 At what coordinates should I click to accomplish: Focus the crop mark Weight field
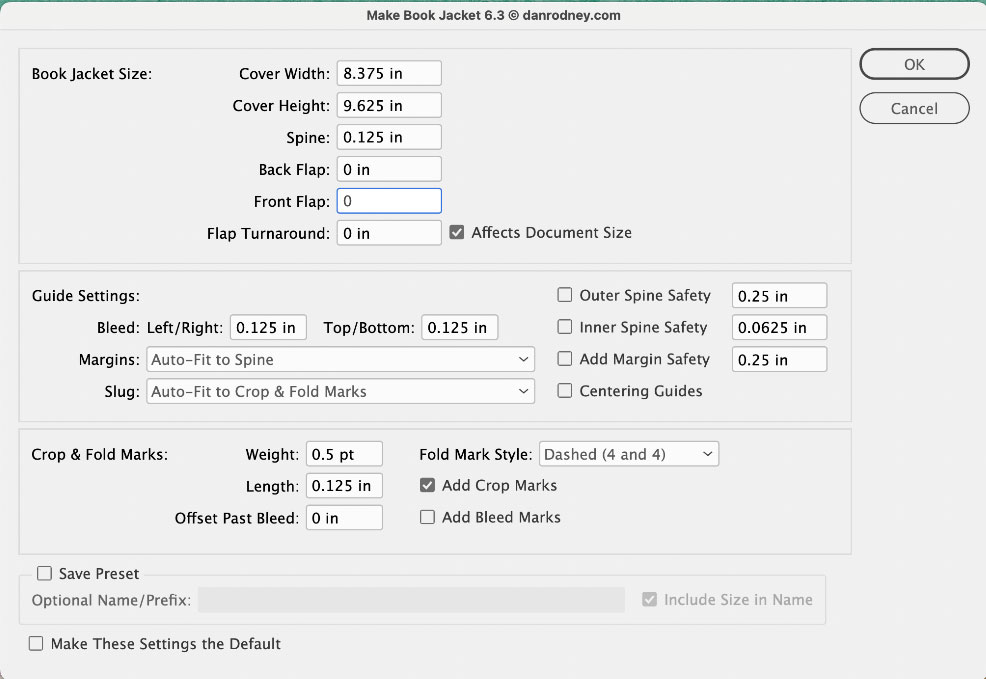pos(344,454)
